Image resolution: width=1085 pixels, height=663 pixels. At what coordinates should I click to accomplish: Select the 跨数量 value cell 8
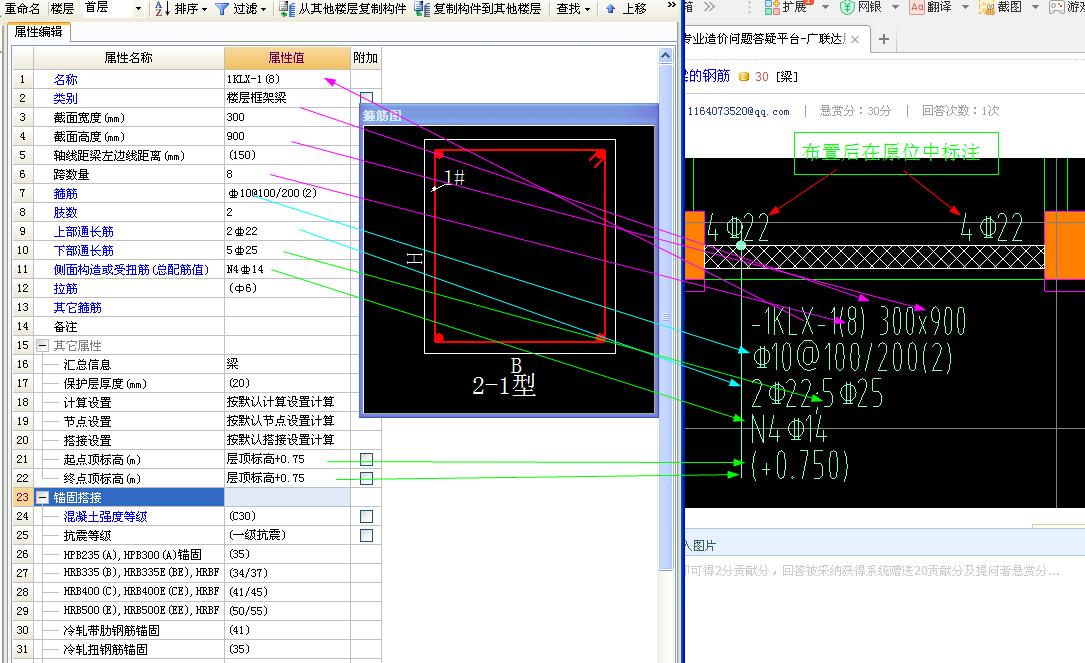tap(287, 174)
